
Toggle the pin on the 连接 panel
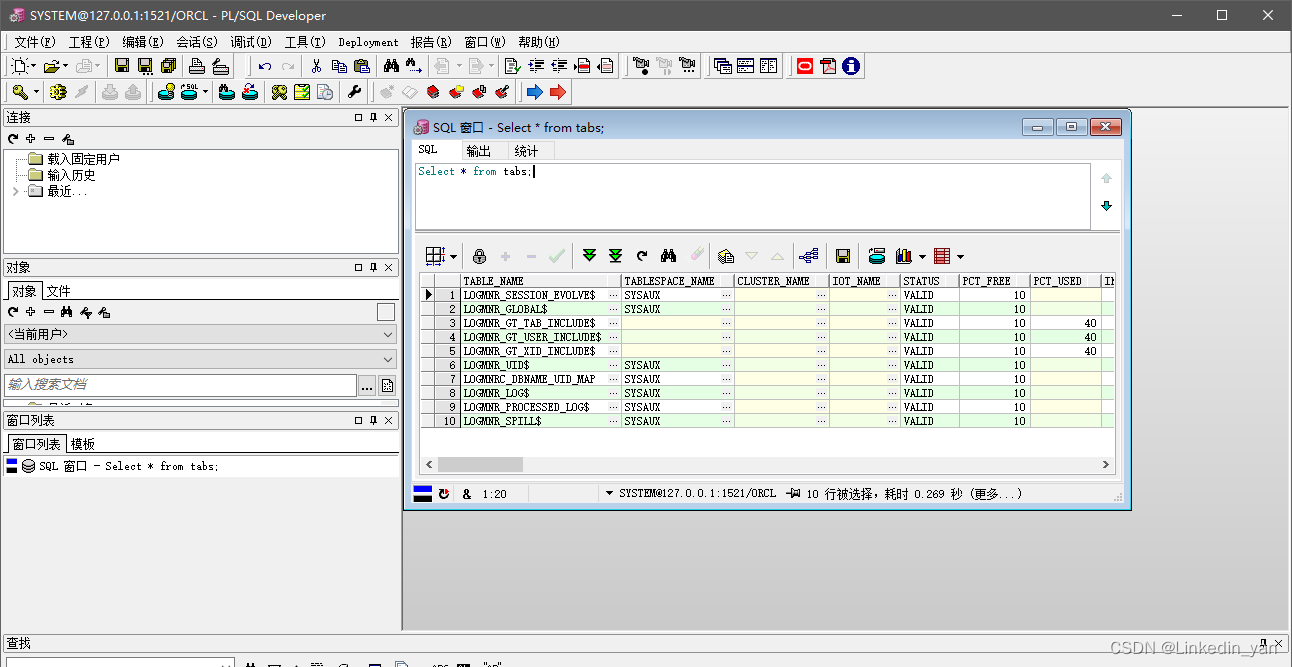pyautogui.click(x=373, y=117)
